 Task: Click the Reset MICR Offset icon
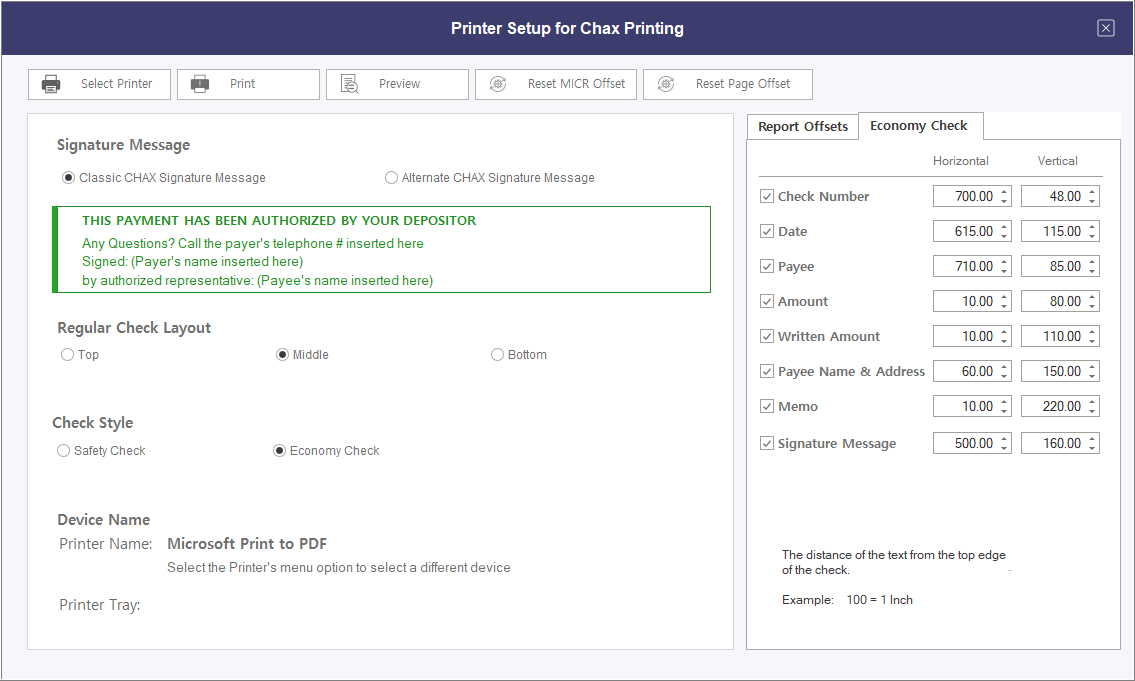coord(498,84)
